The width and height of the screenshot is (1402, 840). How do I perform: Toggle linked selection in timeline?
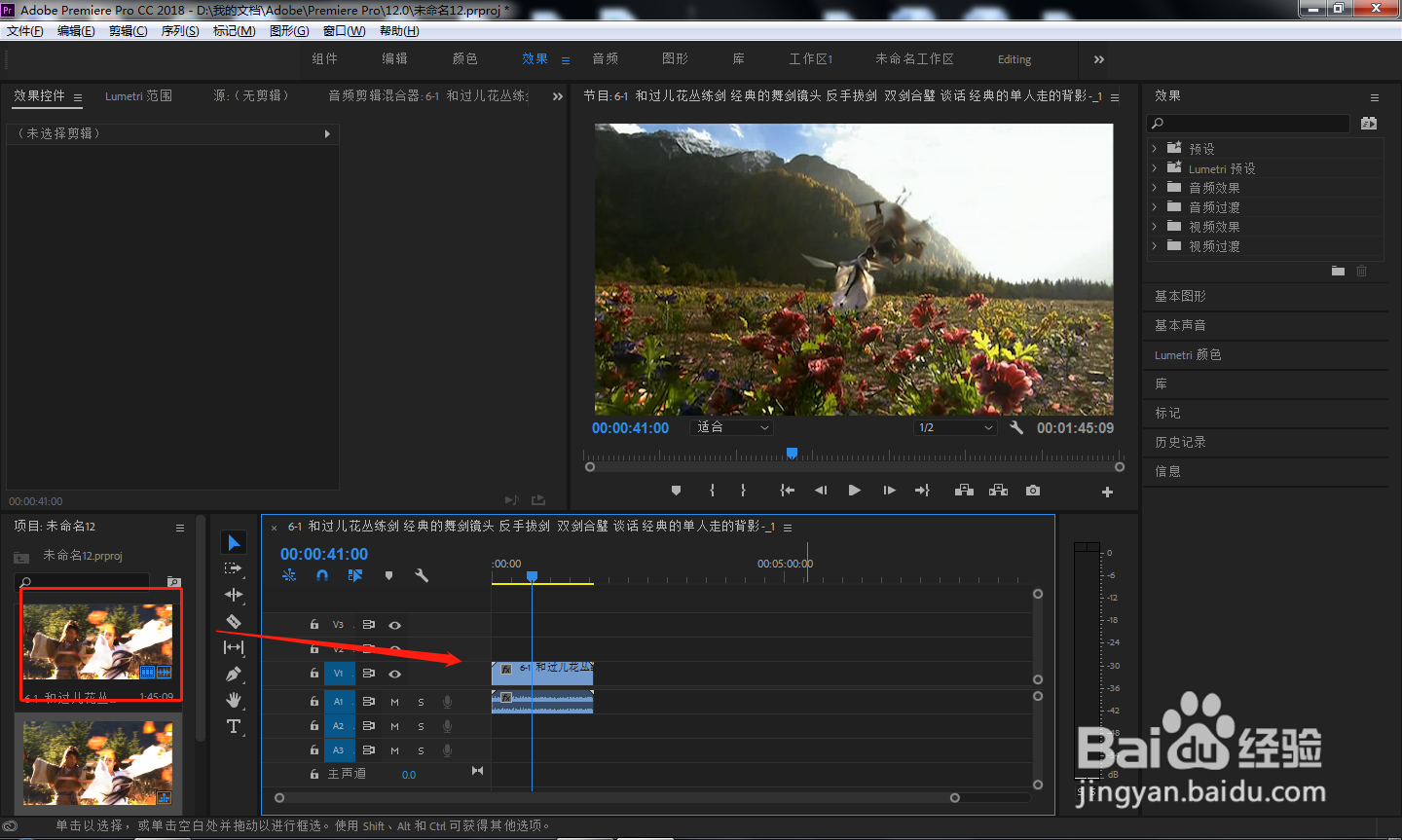tap(355, 575)
